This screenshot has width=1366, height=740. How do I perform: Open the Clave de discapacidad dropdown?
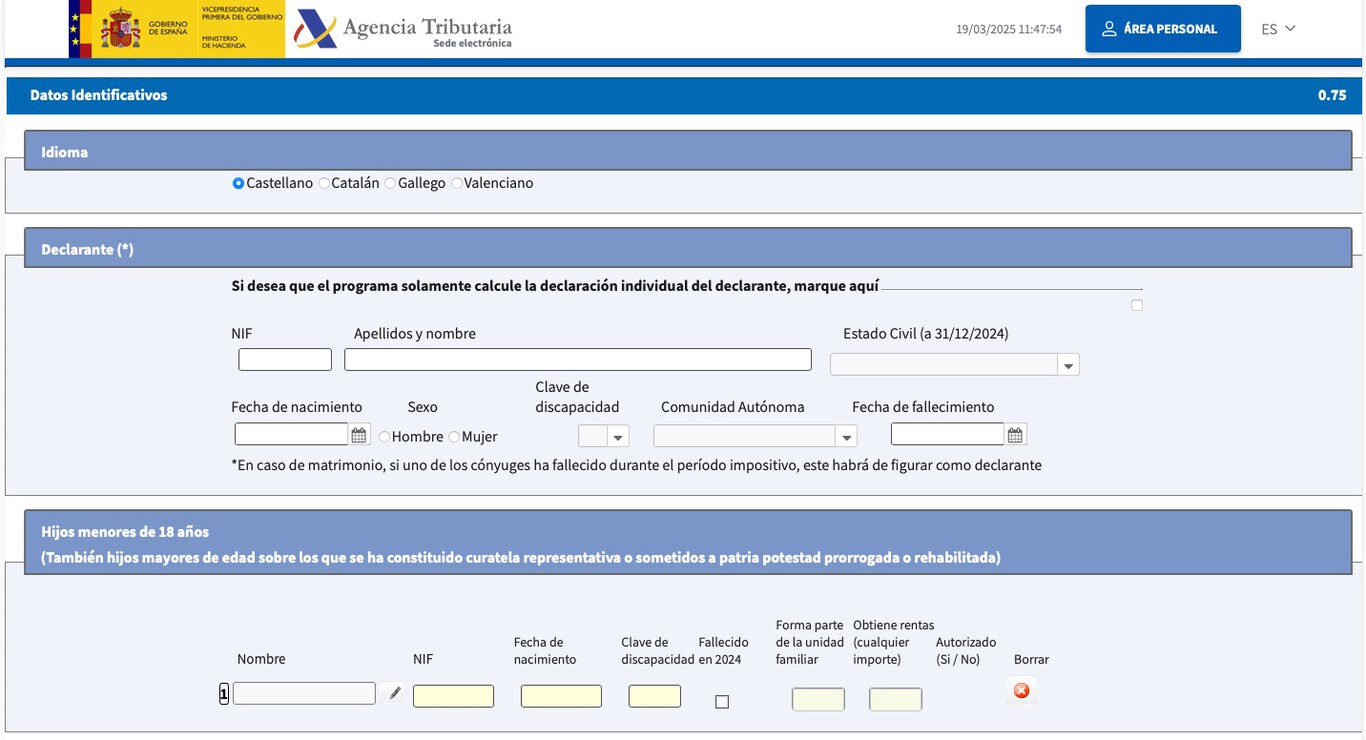pos(604,436)
